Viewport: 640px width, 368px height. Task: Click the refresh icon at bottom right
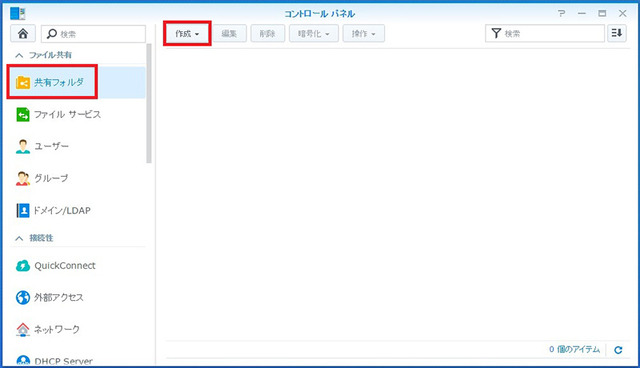click(618, 350)
